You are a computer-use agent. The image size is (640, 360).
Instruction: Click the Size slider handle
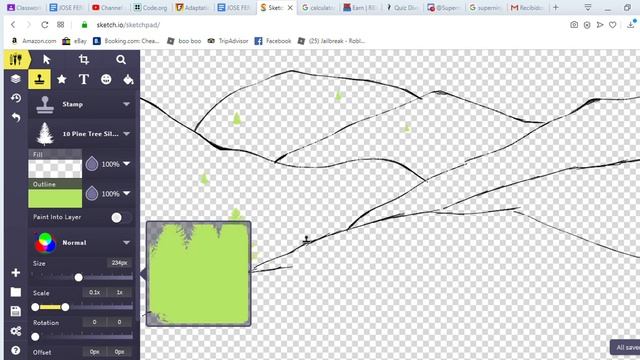(79, 278)
